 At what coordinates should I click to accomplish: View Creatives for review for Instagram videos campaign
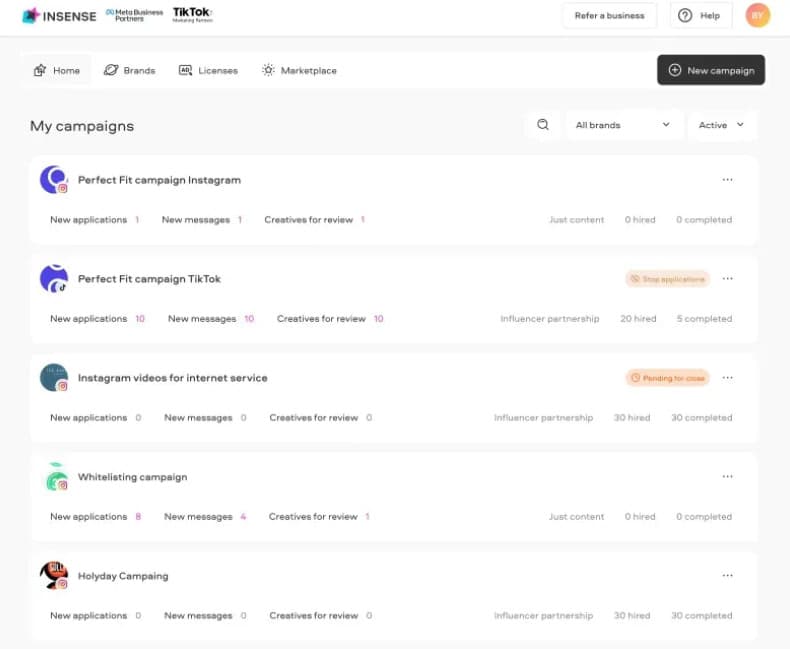click(321, 418)
